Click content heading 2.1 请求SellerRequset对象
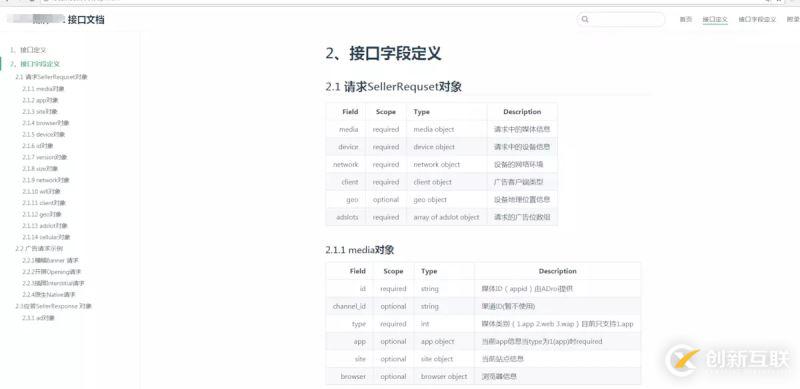Image resolution: width=800 pixels, height=389 pixels. [393, 87]
